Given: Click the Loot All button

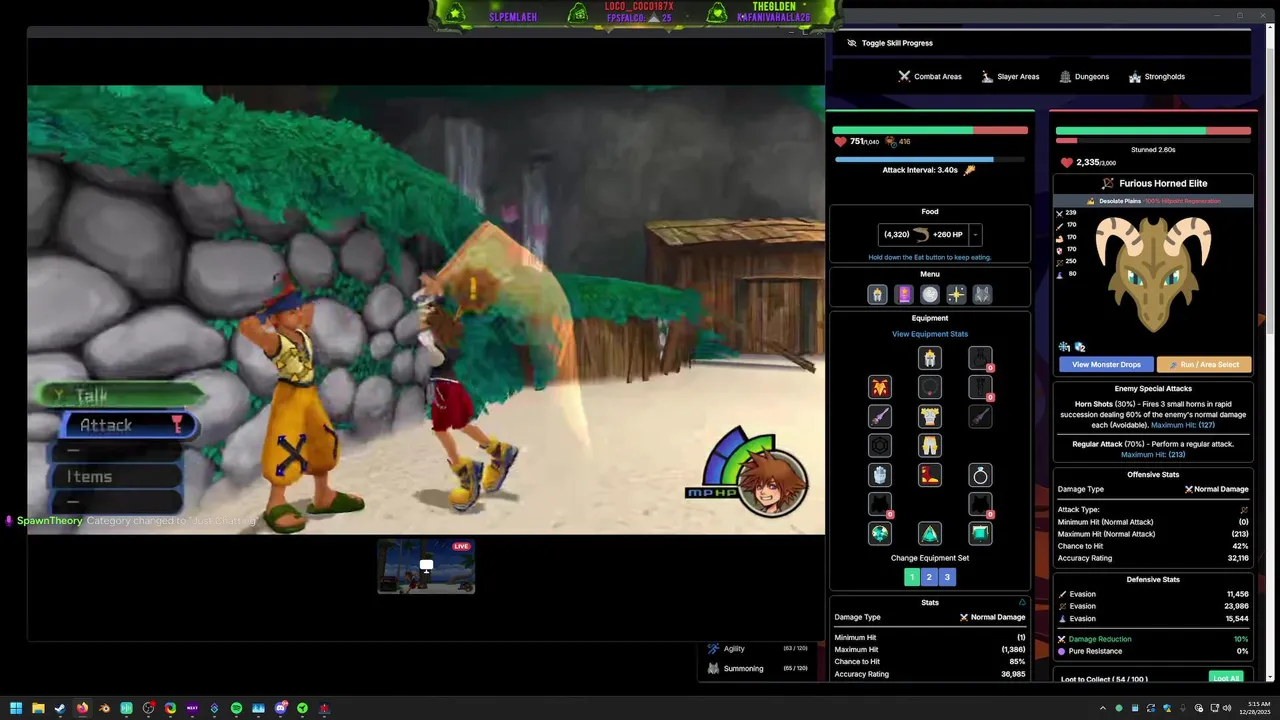Looking at the screenshot, I should pyautogui.click(x=1226, y=678).
